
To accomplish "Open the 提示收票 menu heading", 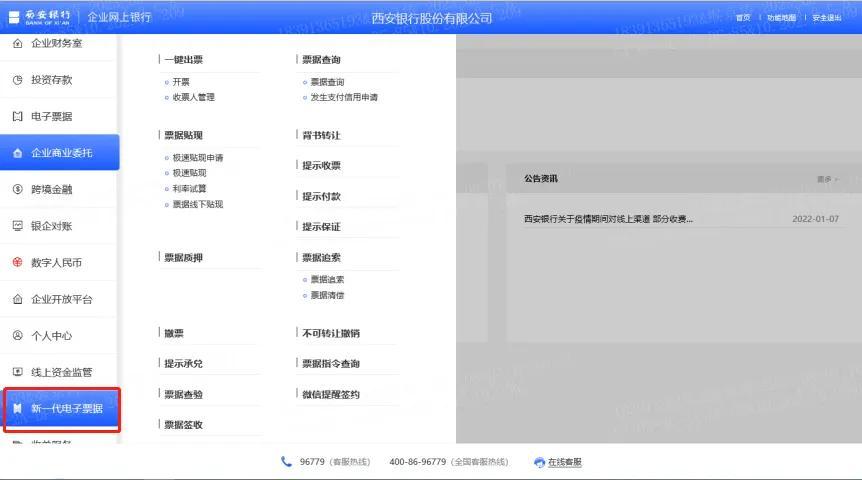I will point(322,165).
